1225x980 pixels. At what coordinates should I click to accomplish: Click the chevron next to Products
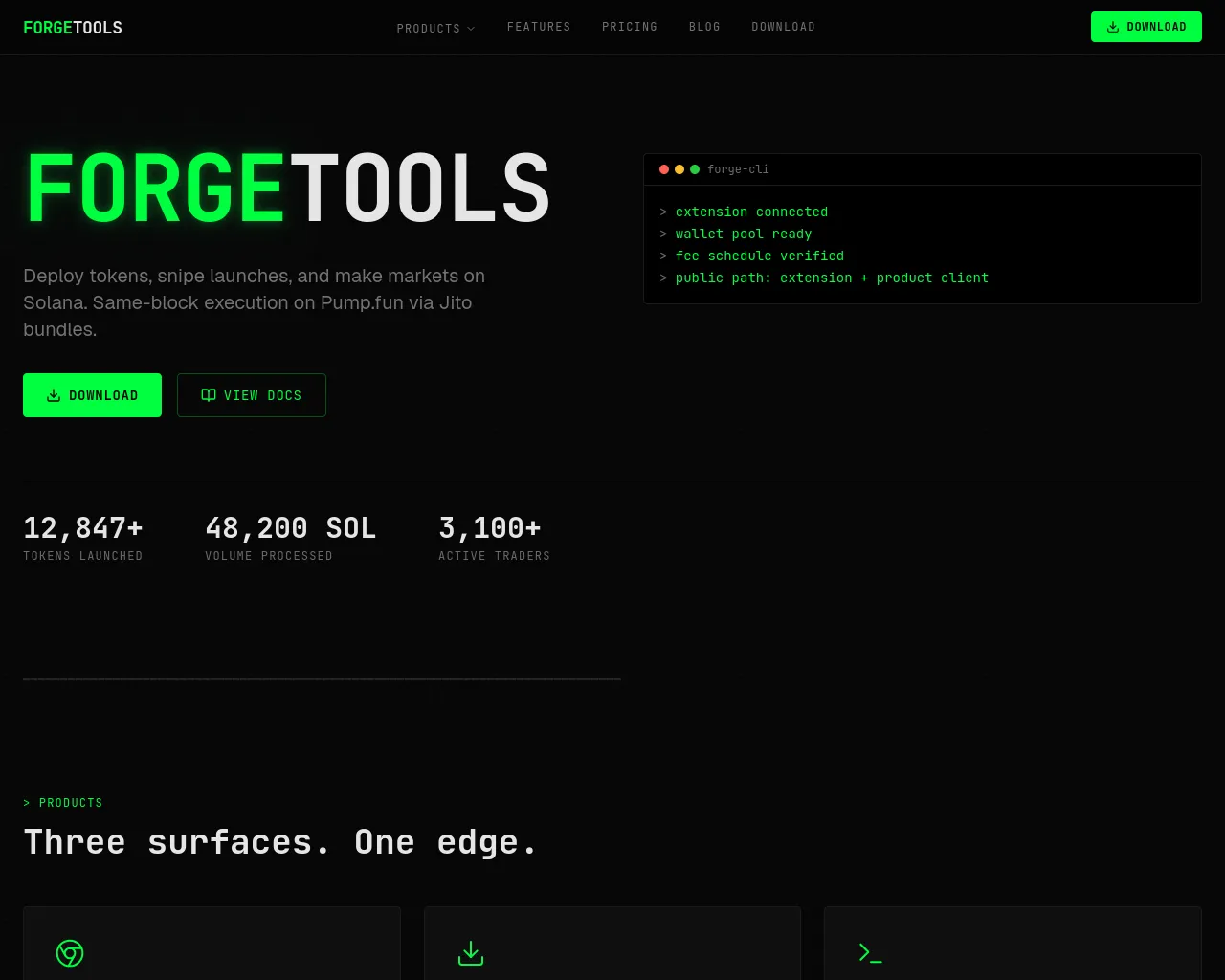coord(471,29)
